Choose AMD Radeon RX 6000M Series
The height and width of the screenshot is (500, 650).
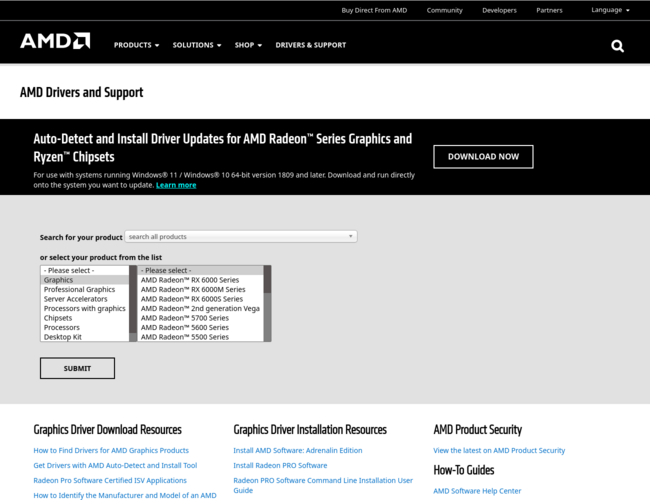pos(200,289)
